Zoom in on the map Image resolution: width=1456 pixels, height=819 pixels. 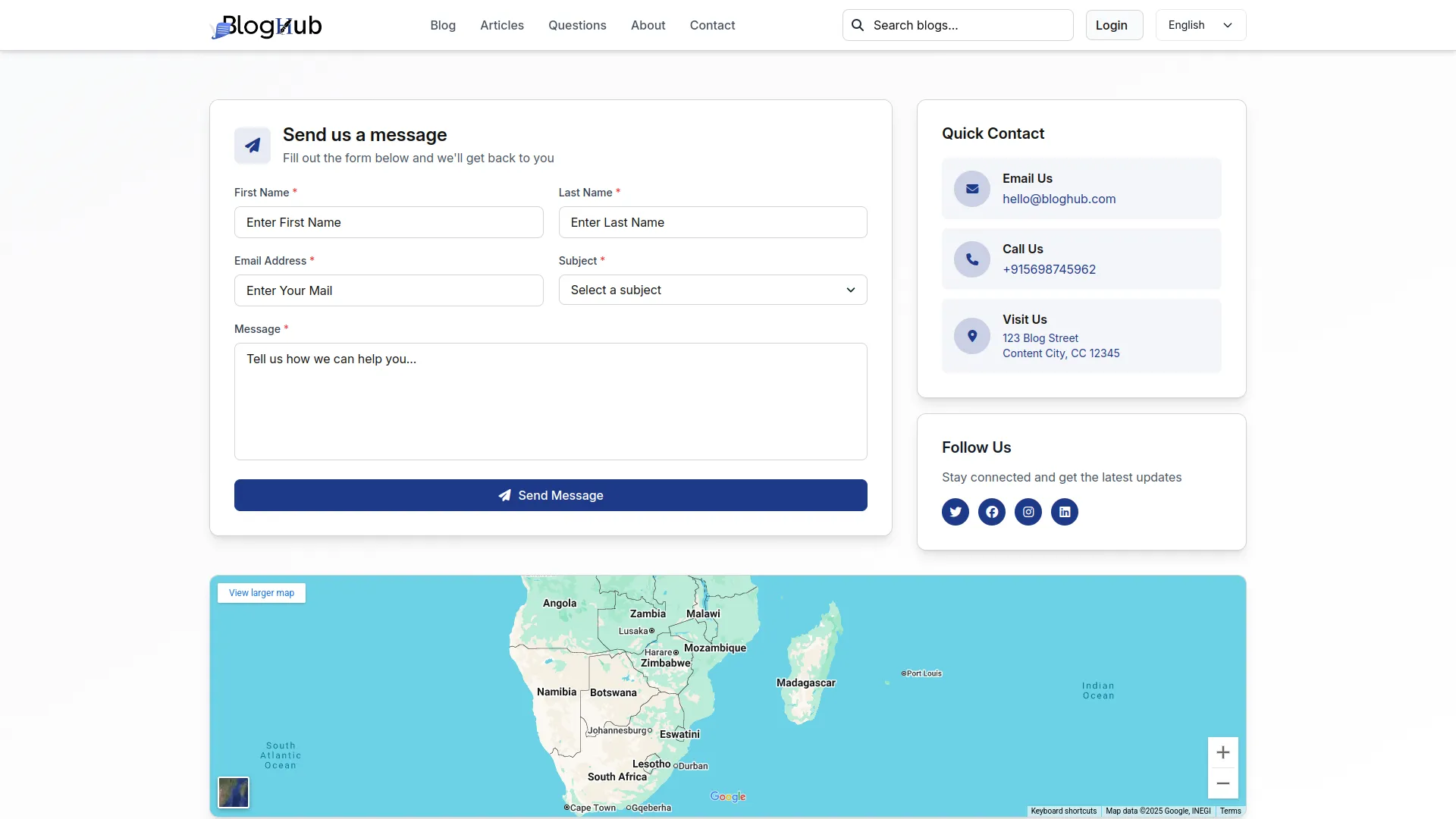pos(1222,752)
